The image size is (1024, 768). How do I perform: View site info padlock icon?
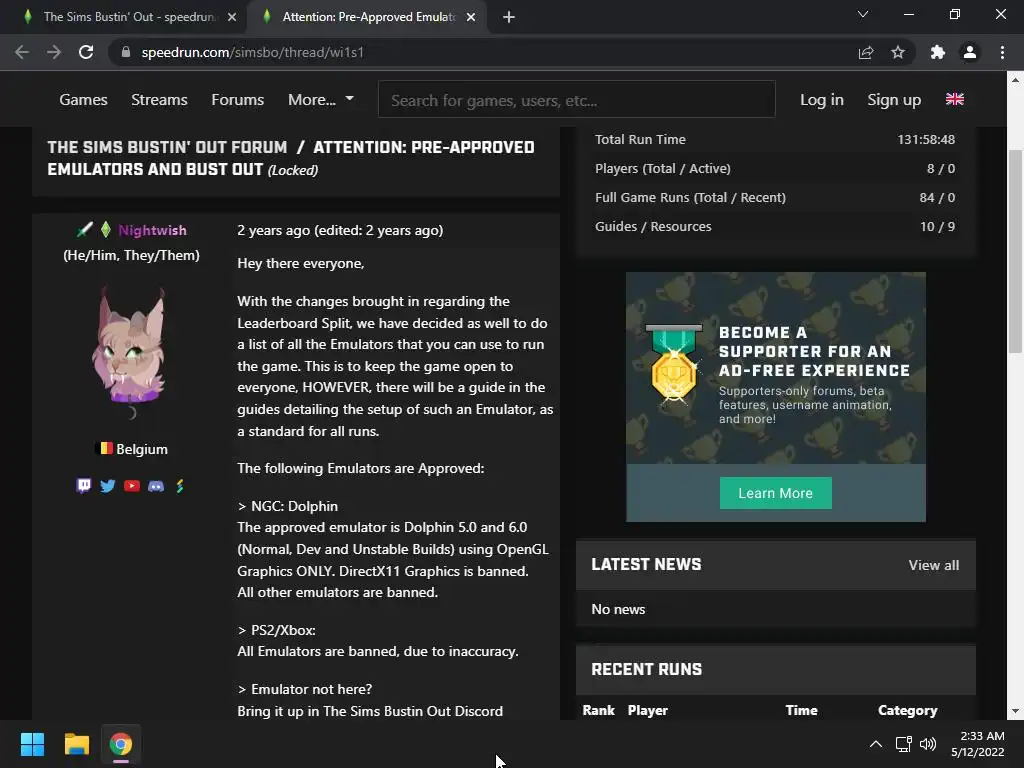coord(126,52)
